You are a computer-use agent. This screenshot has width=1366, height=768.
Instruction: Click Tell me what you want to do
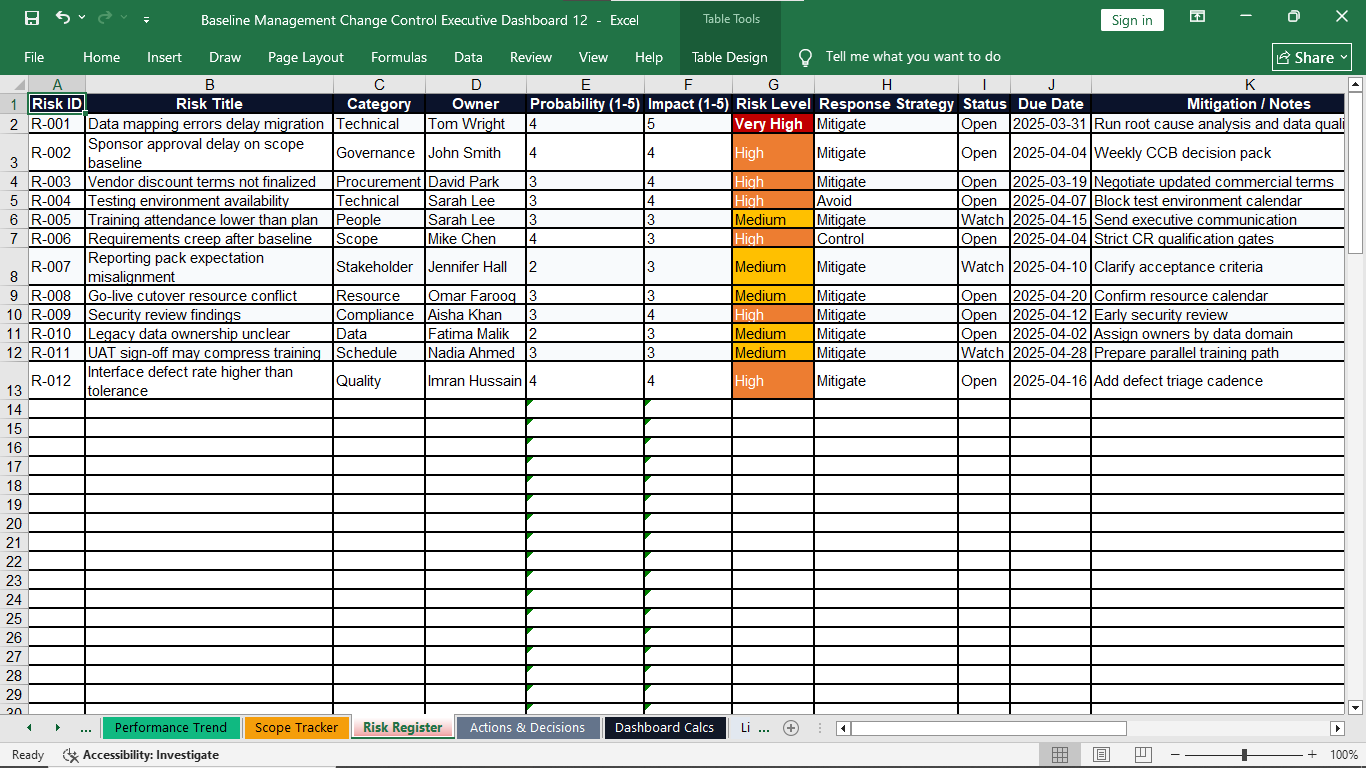pyautogui.click(x=913, y=57)
